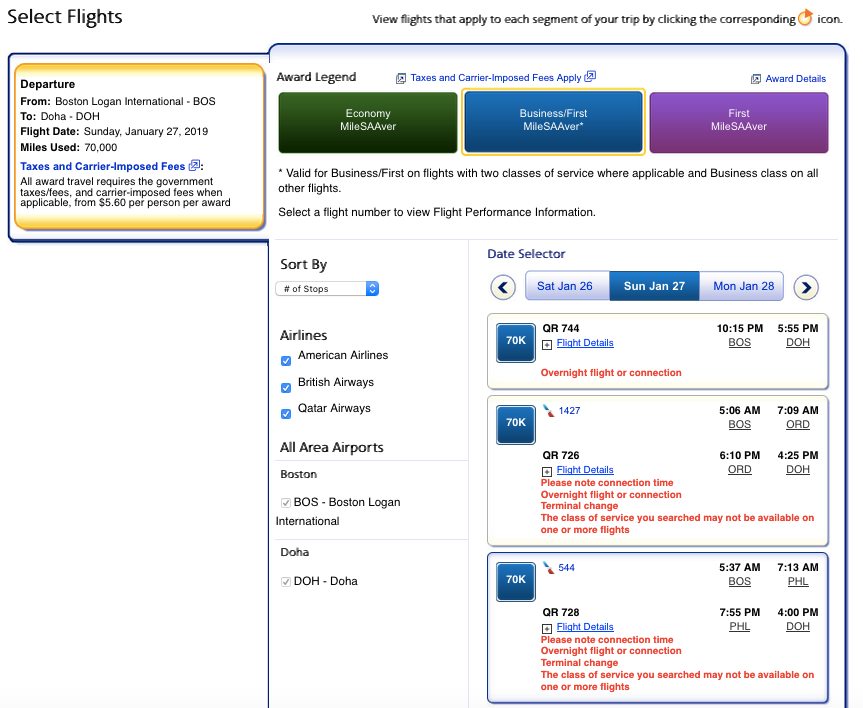This screenshot has height=708, width=863.
Task: Click the orange segment refresh icon
Action: [x=805, y=18]
